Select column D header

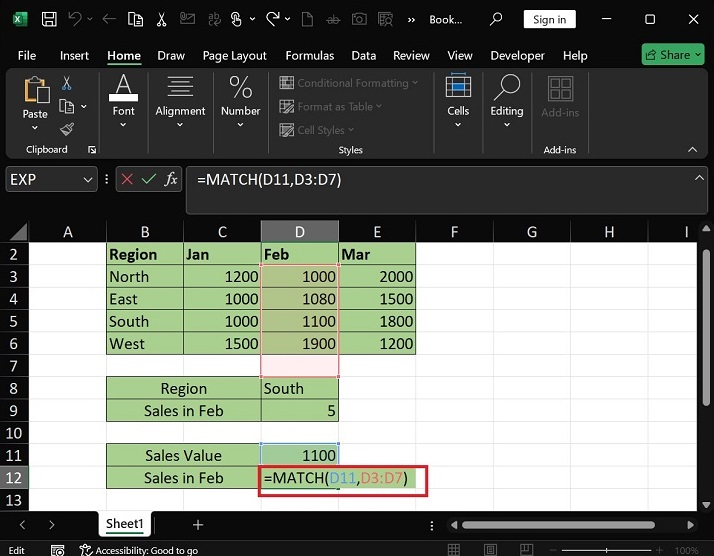pyautogui.click(x=300, y=231)
